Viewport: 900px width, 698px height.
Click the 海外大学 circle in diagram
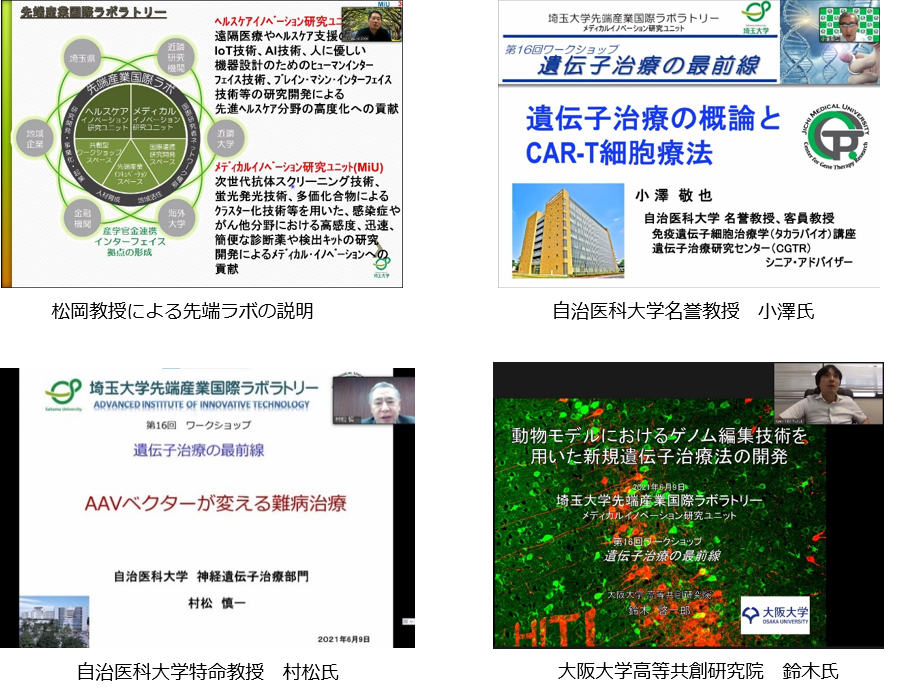176,218
